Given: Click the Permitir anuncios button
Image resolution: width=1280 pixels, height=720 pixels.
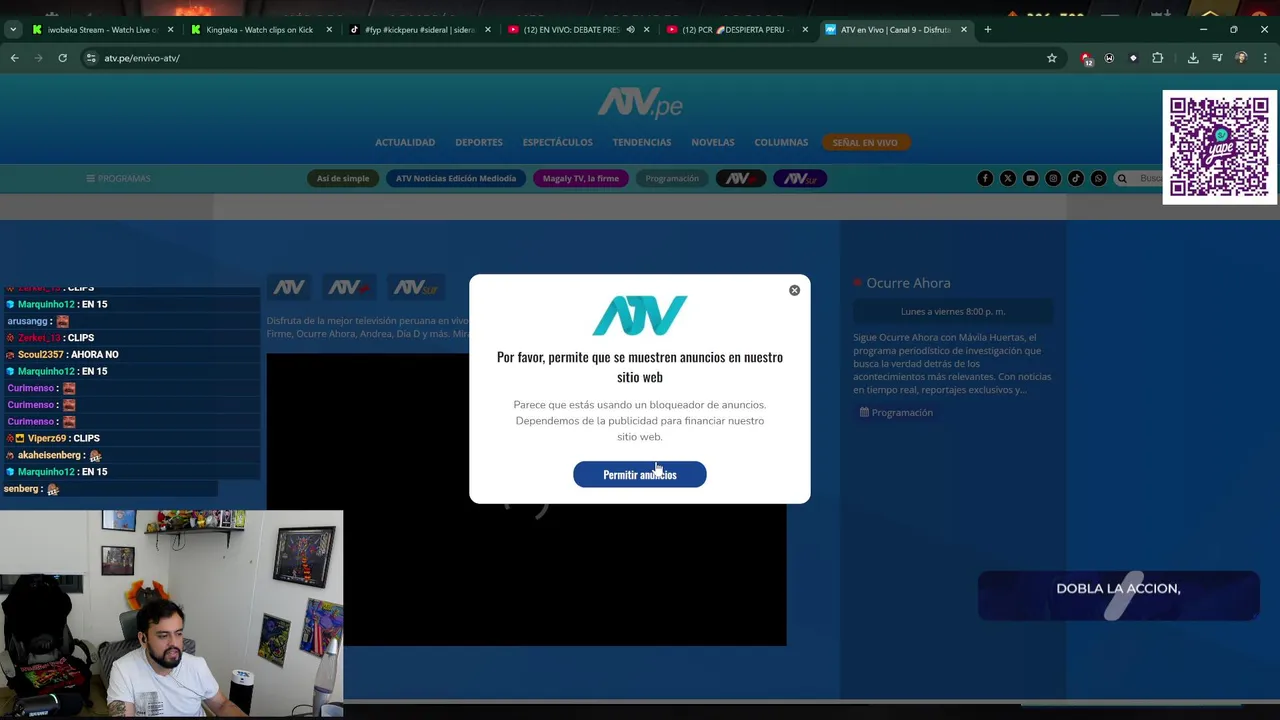Looking at the screenshot, I should (x=640, y=474).
